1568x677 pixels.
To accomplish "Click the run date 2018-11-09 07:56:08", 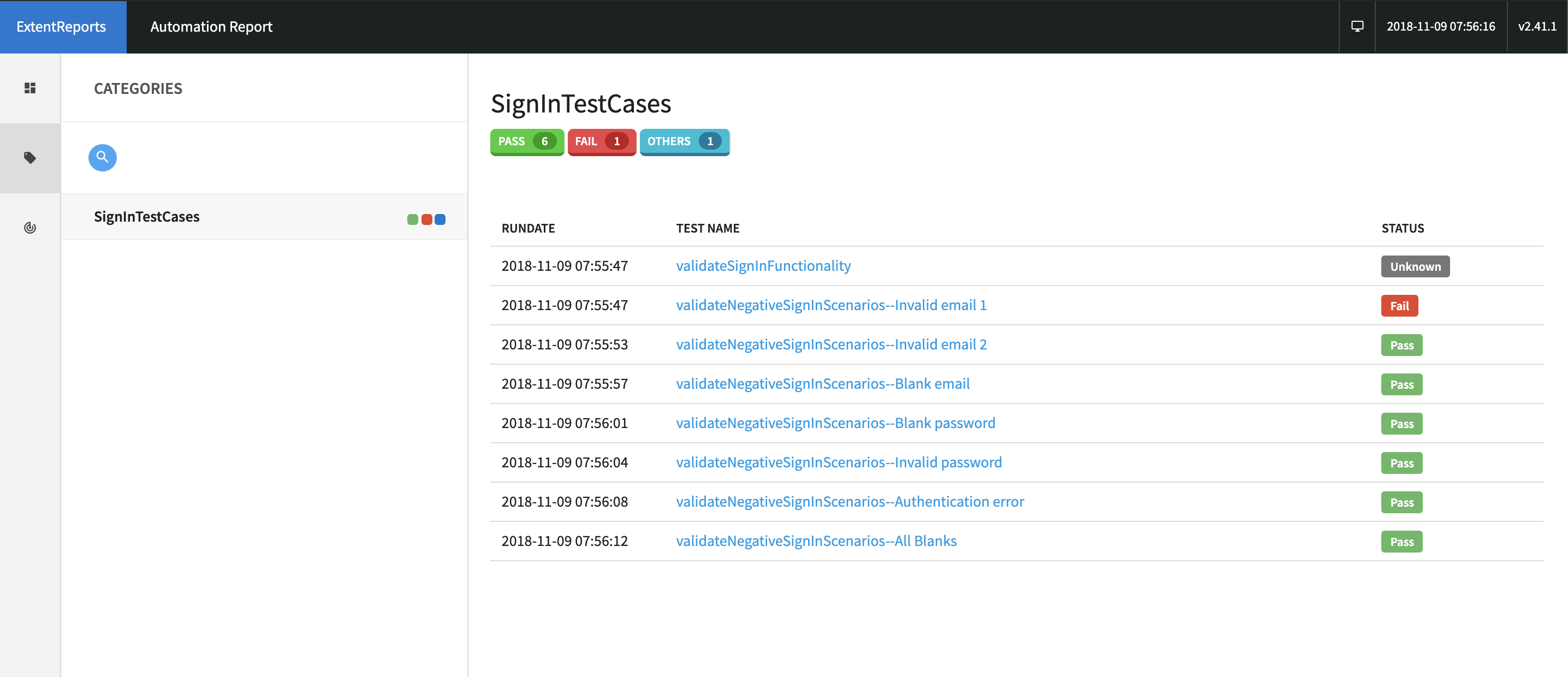I will [x=565, y=502].
